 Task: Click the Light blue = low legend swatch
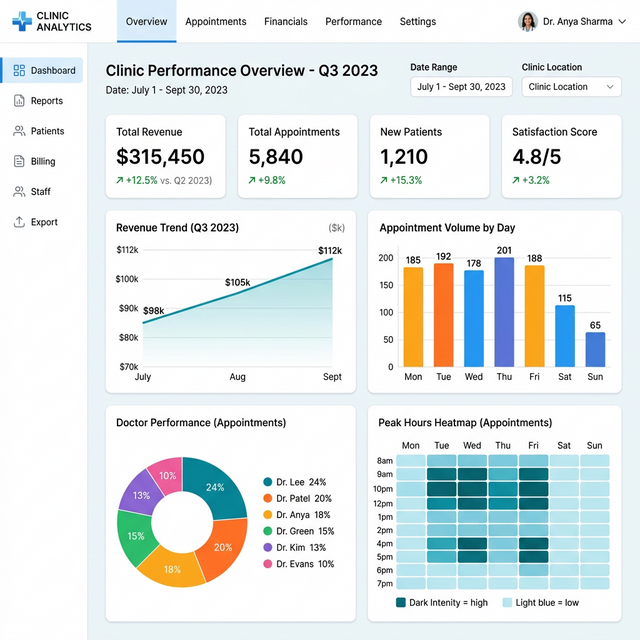pos(507,602)
